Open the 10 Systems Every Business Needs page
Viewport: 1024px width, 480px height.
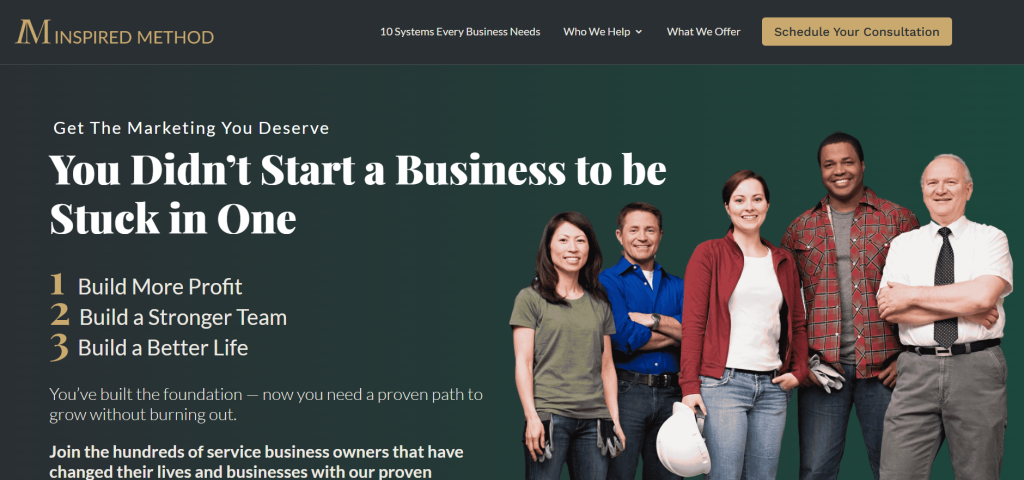pos(460,32)
